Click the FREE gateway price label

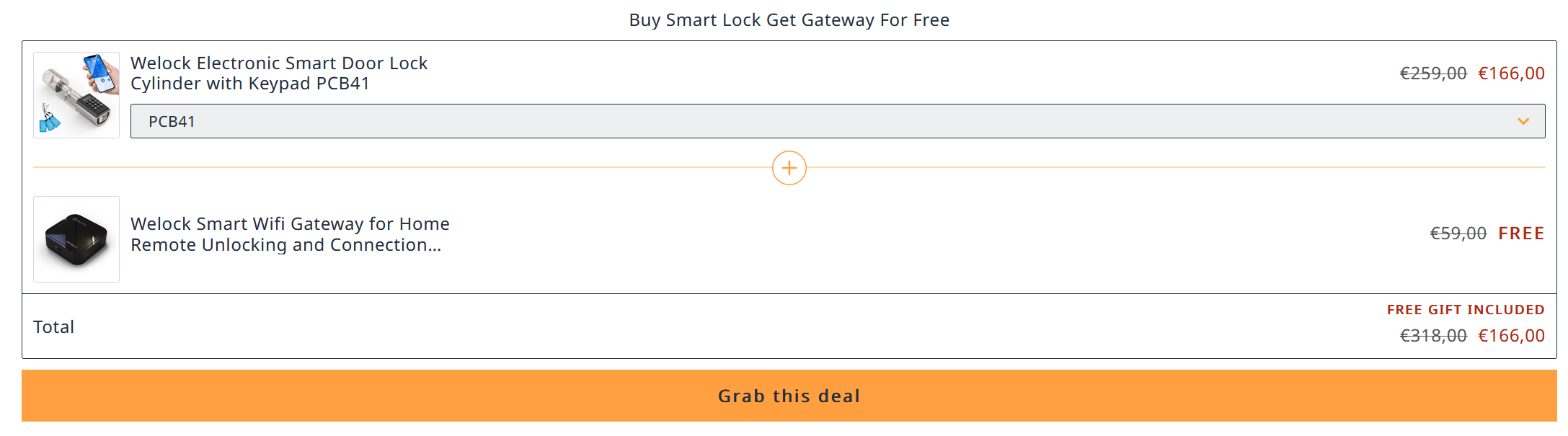1521,233
